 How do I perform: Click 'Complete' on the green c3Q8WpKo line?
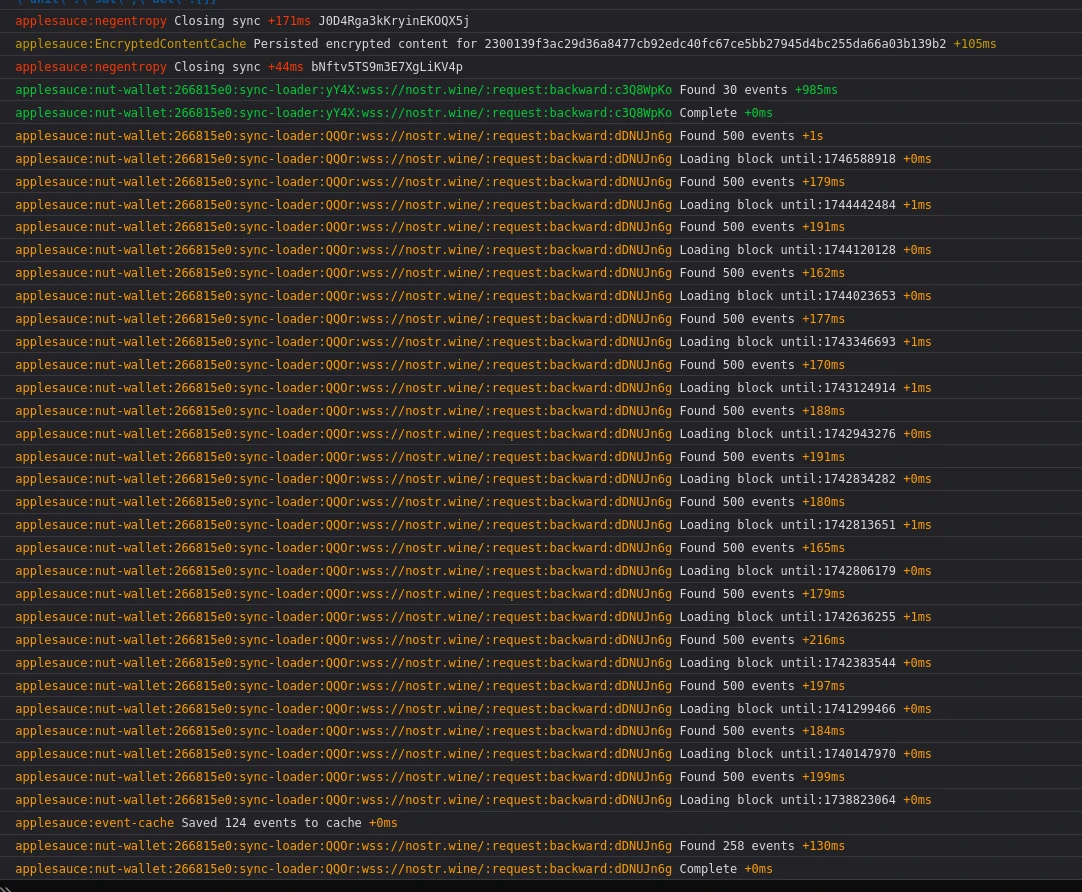pos(708,112)
